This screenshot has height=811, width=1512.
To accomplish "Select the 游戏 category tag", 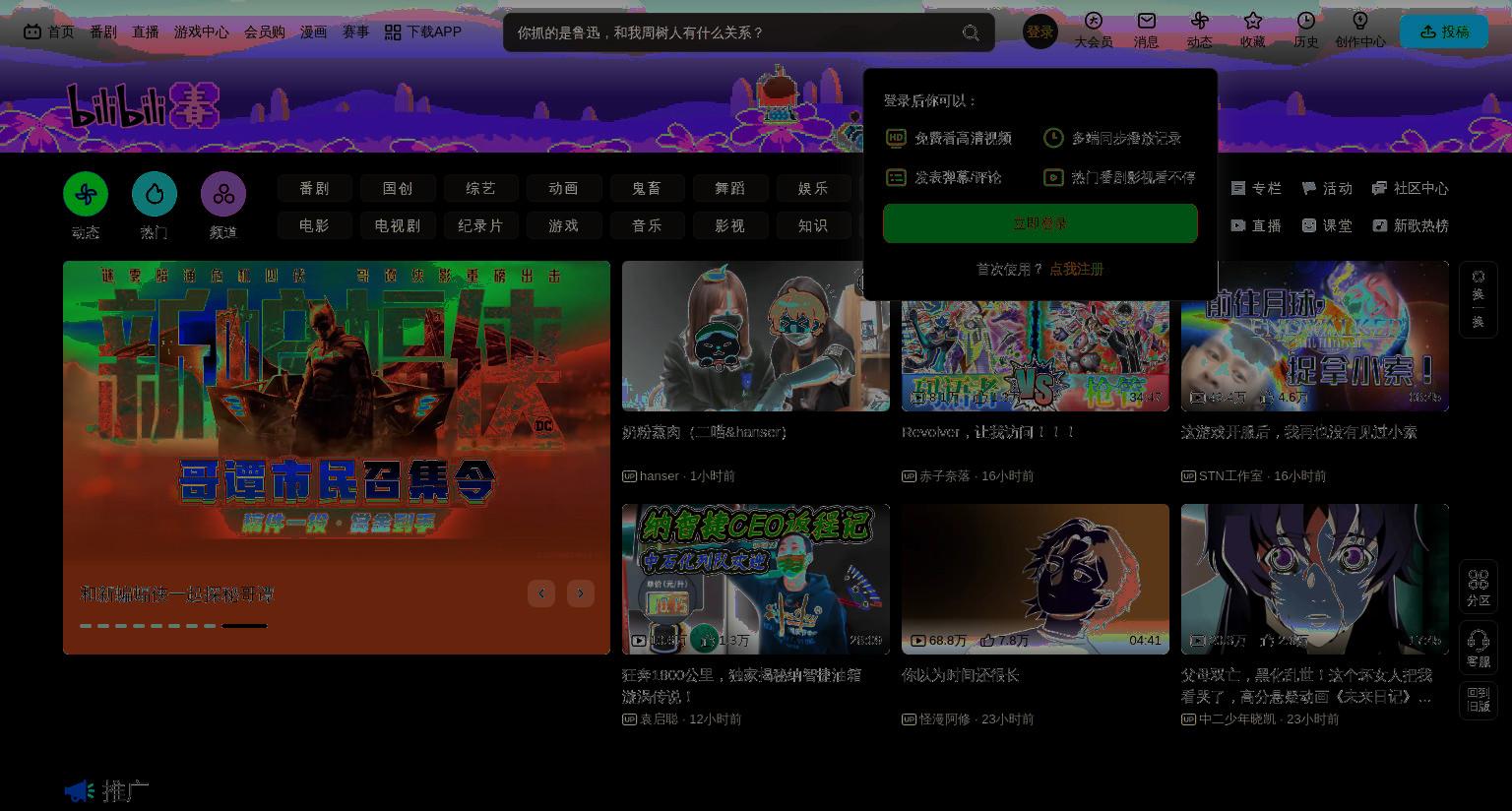I will pos(563,225).
